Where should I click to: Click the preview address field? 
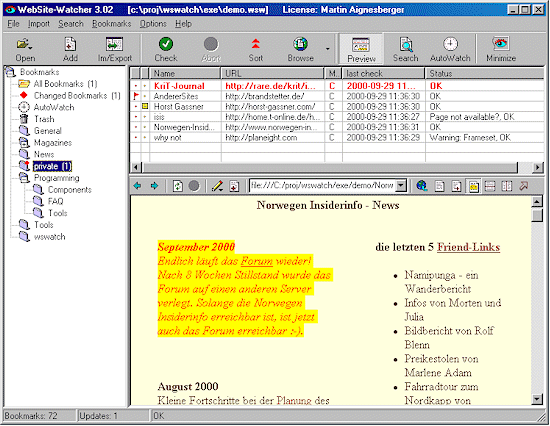[322, 186]
